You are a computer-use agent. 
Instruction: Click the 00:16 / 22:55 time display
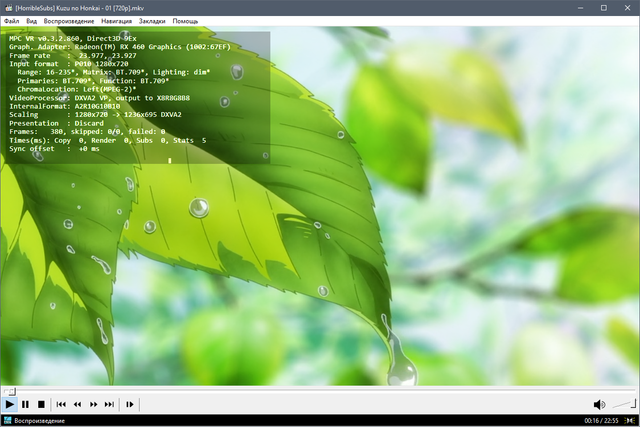coord(601,420)
